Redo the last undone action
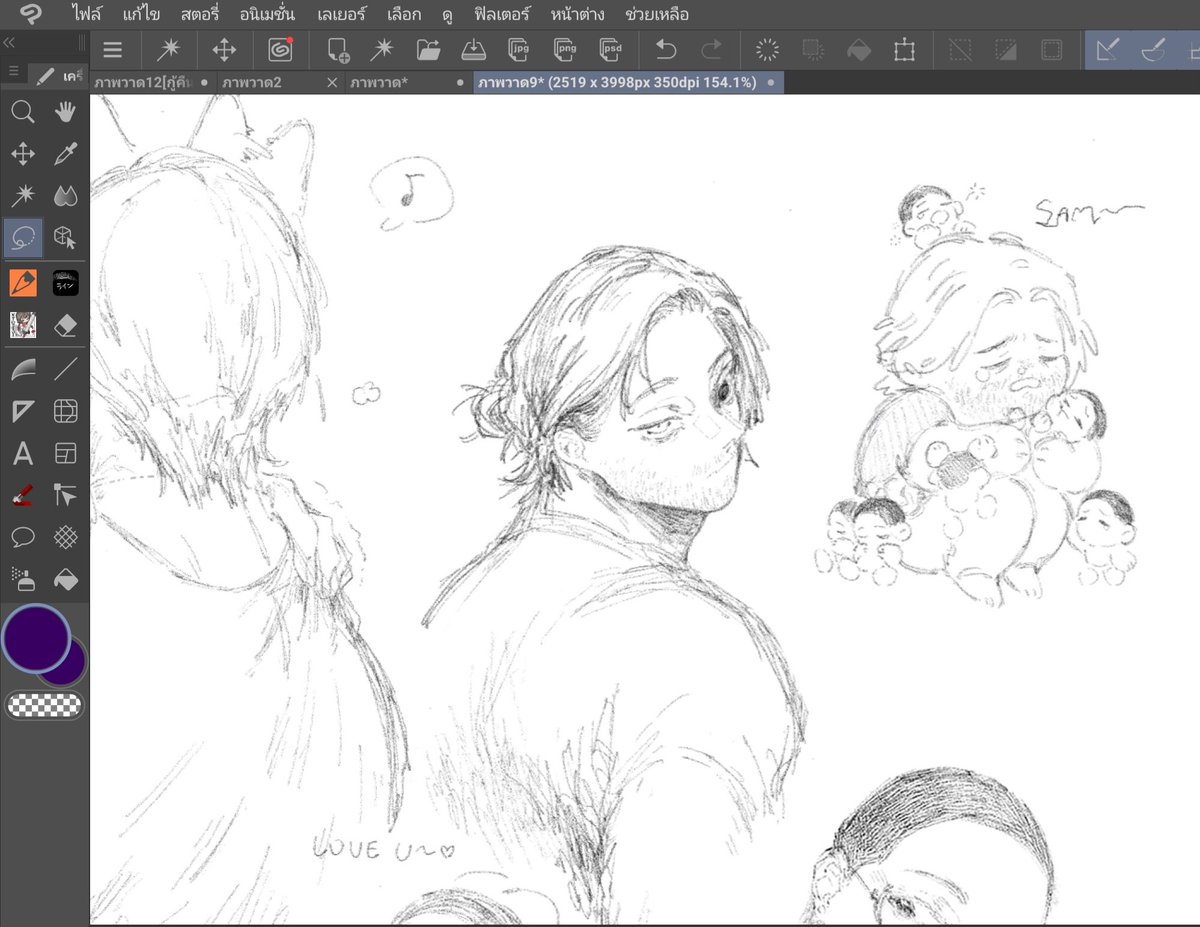This screenshot has height=927, width=1200. (x=711, y=50)
